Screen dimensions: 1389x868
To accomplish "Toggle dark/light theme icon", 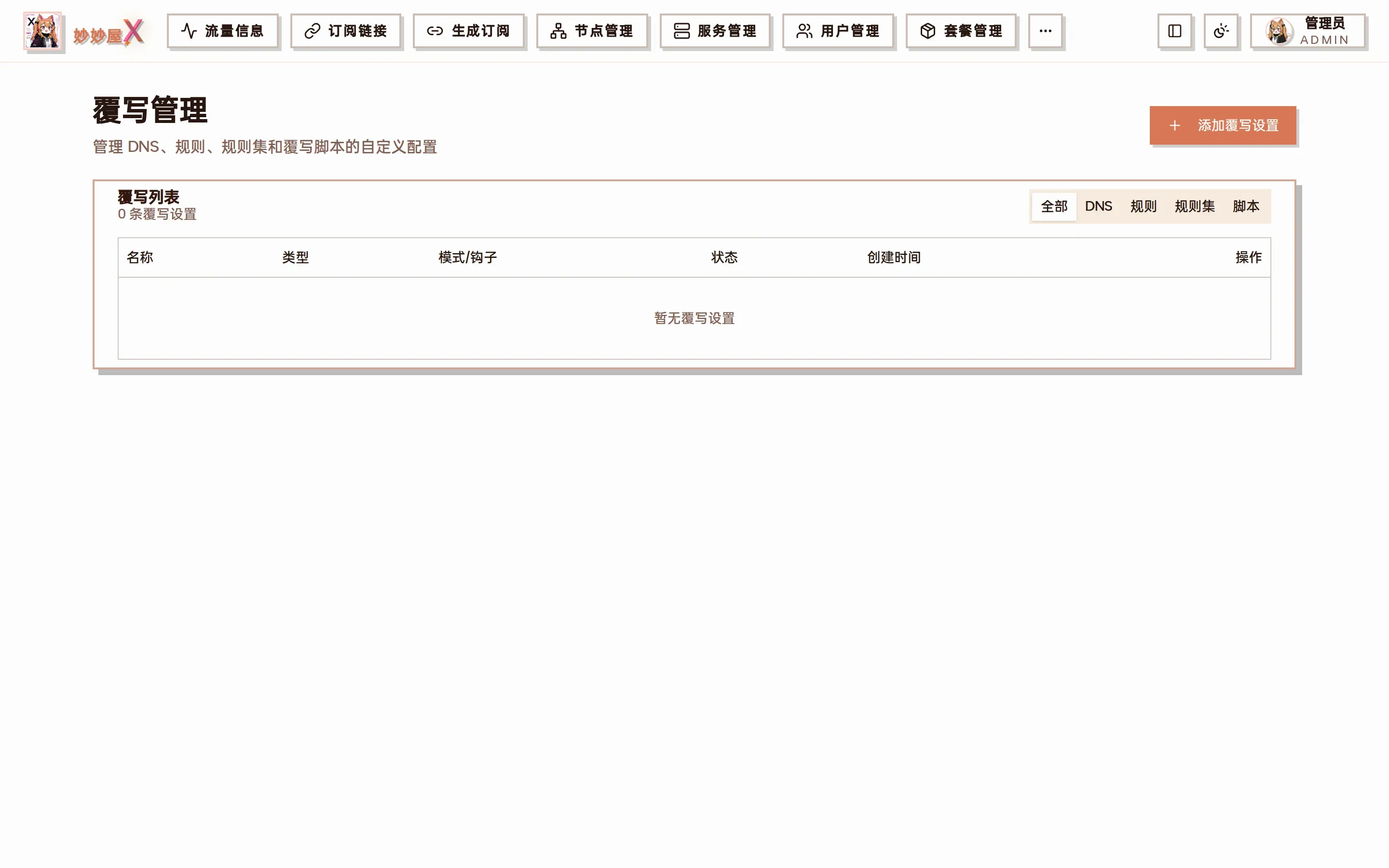I will (1221, 31).
